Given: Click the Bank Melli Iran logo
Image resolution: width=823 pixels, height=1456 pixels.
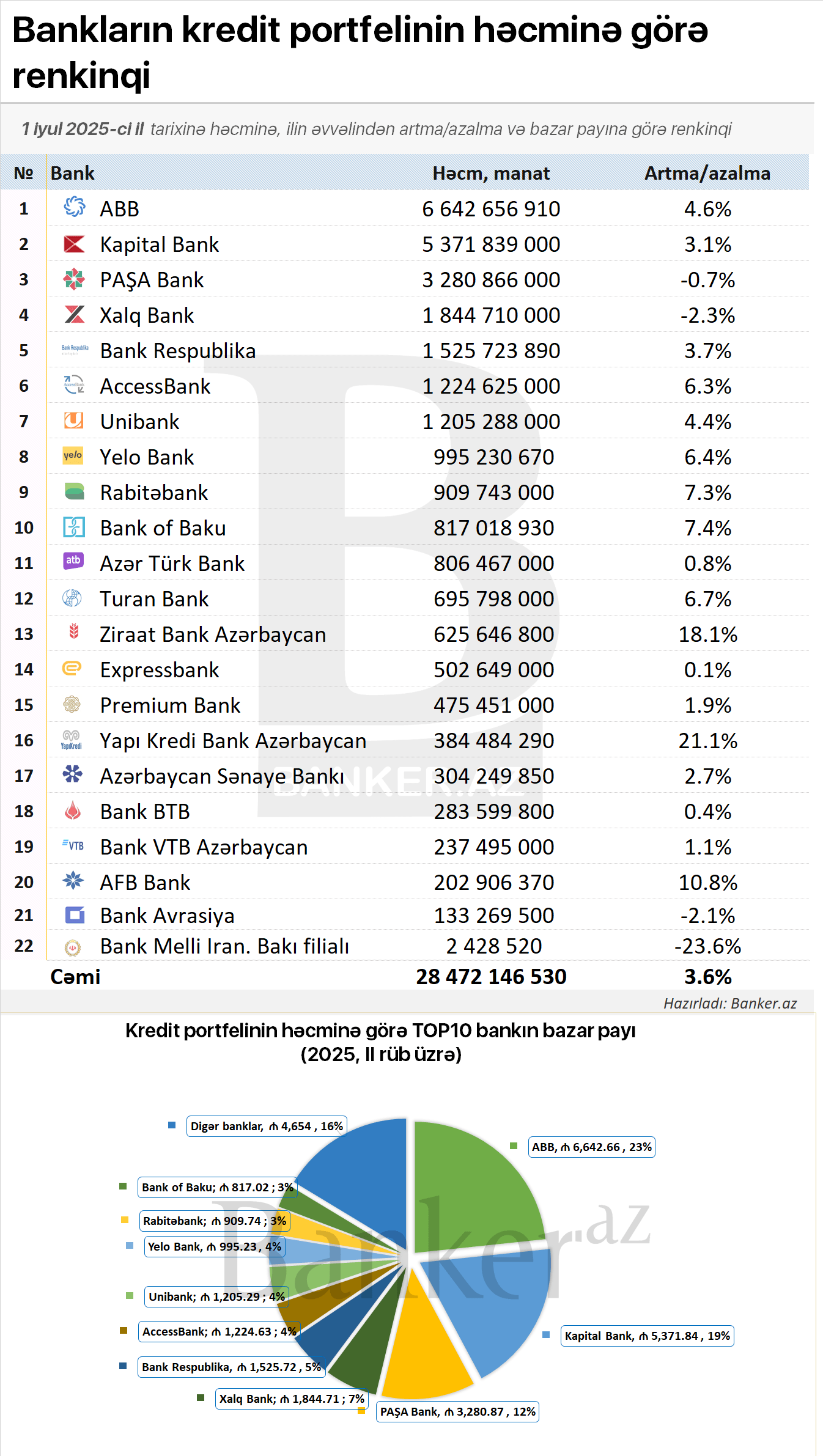Looking at the screenshot, I should point(73,947).
